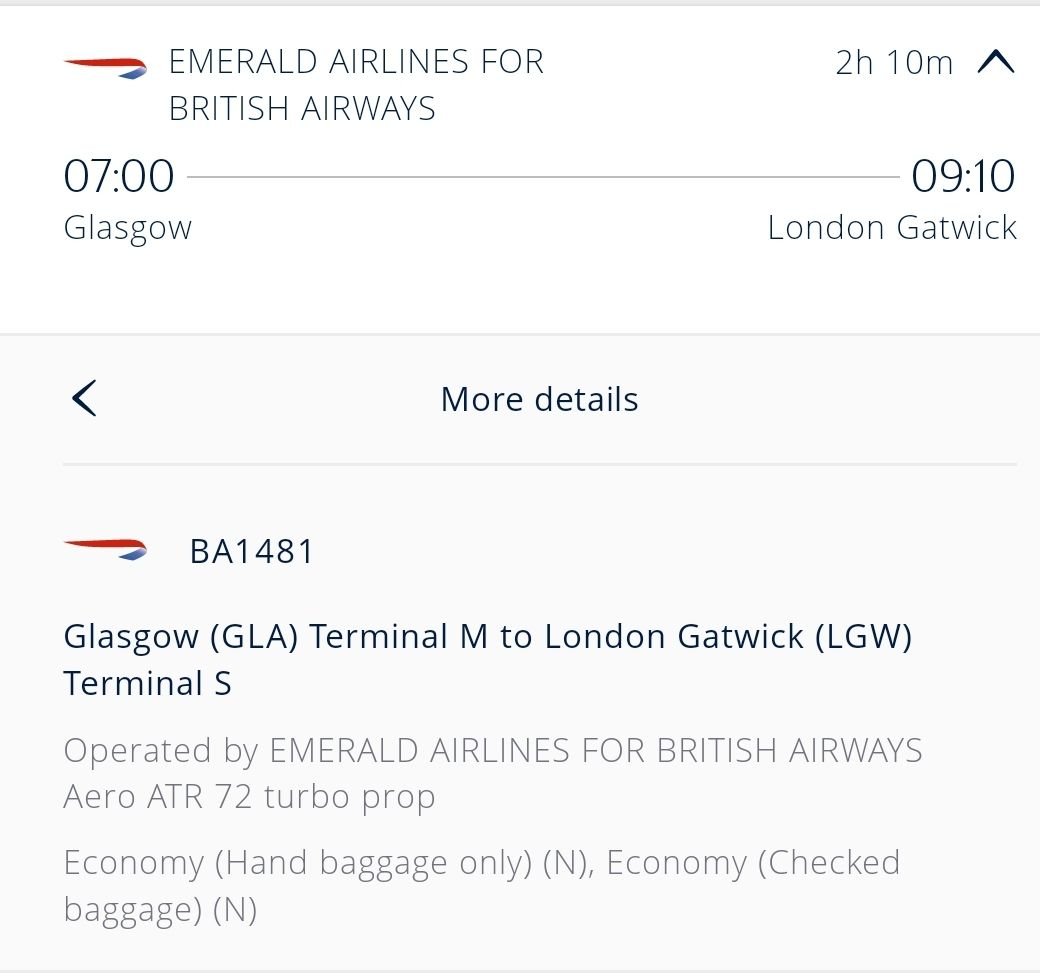Select the 07:00 Glasgow departure time

coord(118,175)
